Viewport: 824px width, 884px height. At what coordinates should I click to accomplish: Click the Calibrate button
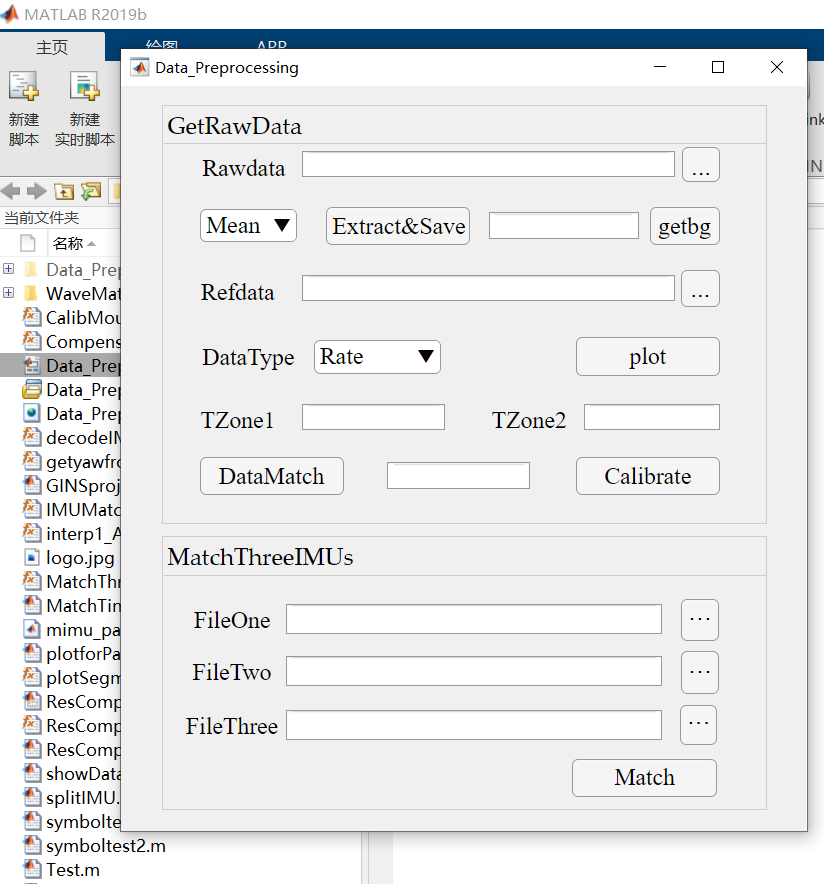click(x=647, y=476)
